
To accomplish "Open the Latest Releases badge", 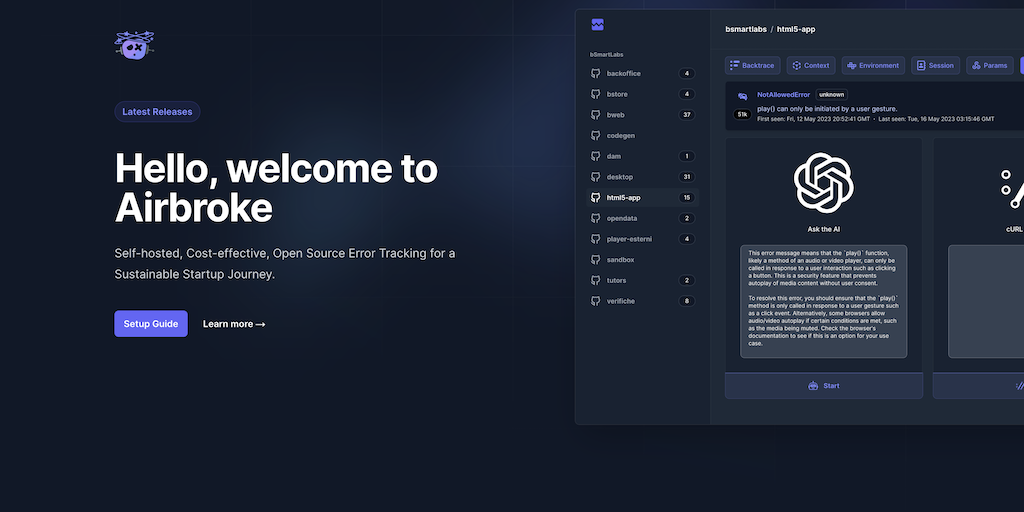I will click(x=157, y=112).
